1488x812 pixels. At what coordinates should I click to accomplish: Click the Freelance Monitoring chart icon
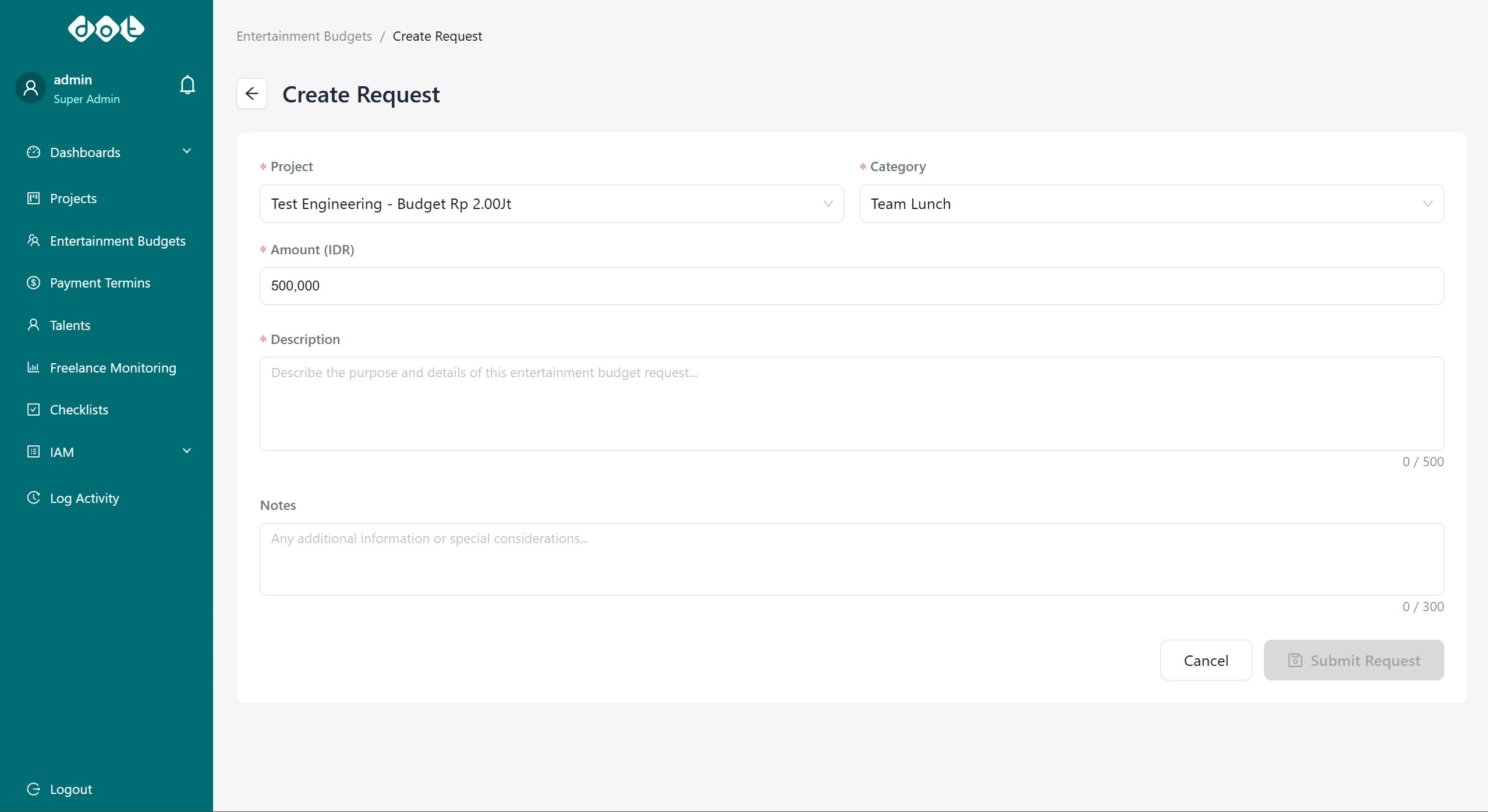pos(33,367)
